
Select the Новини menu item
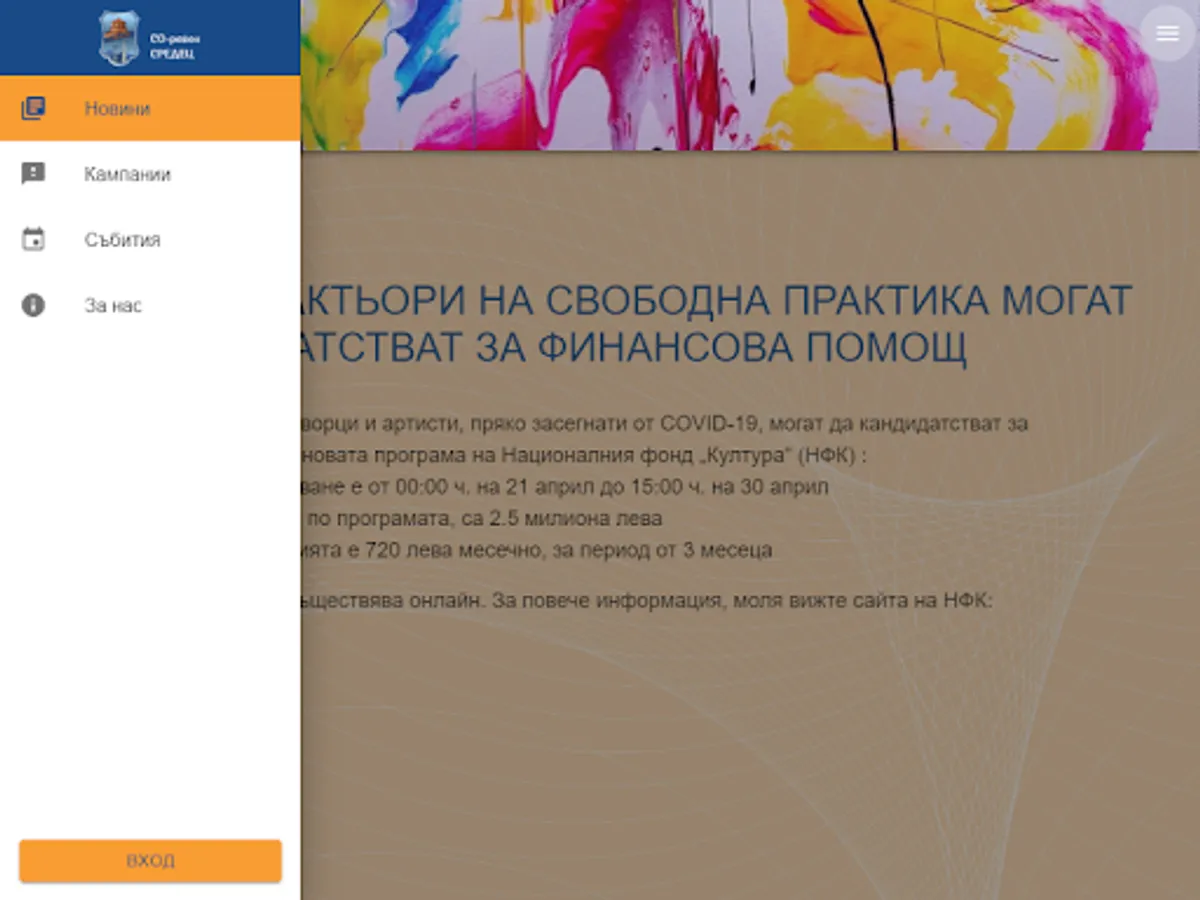pyautogui.click(x=150, y=108)
